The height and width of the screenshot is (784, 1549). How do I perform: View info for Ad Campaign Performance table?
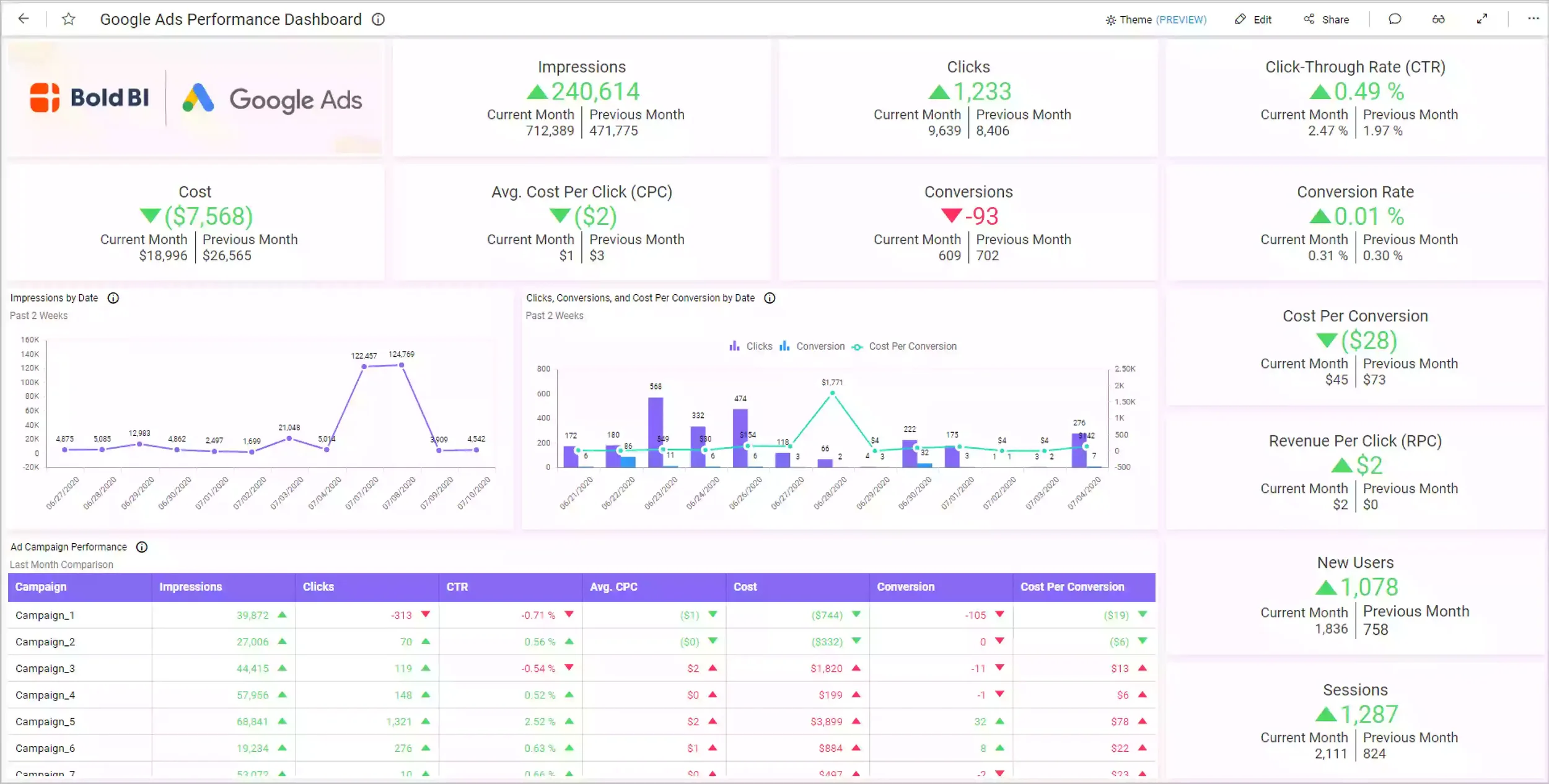pyautogui.click(x=141, y=547)
